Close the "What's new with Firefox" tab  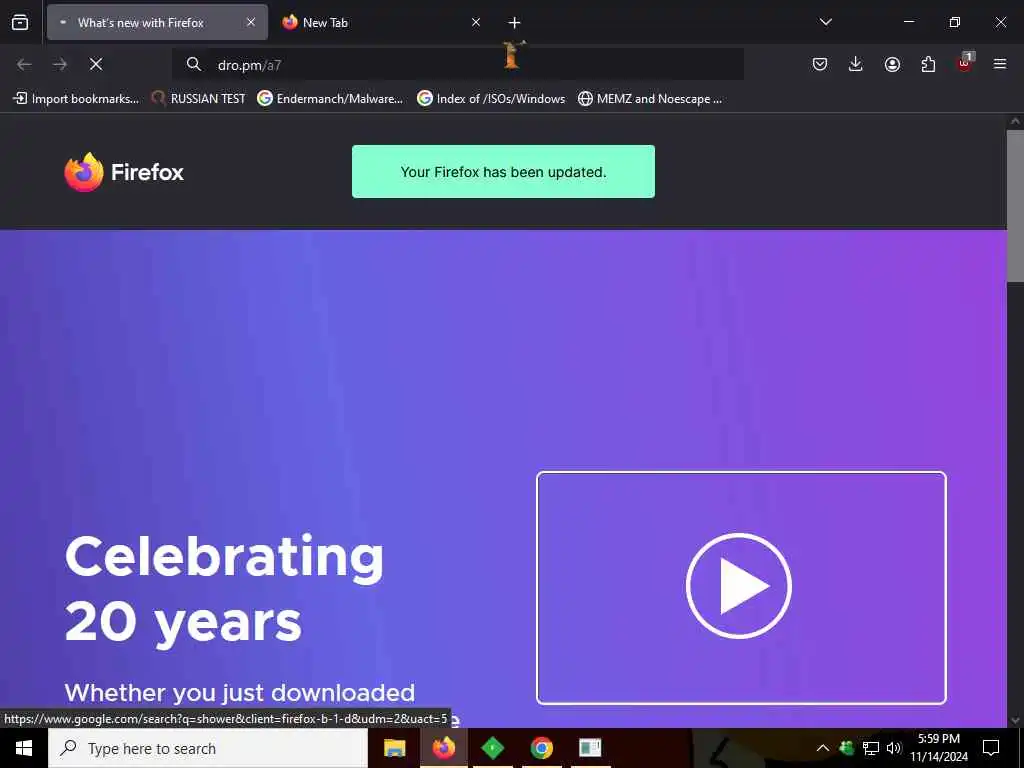point(251,22)
